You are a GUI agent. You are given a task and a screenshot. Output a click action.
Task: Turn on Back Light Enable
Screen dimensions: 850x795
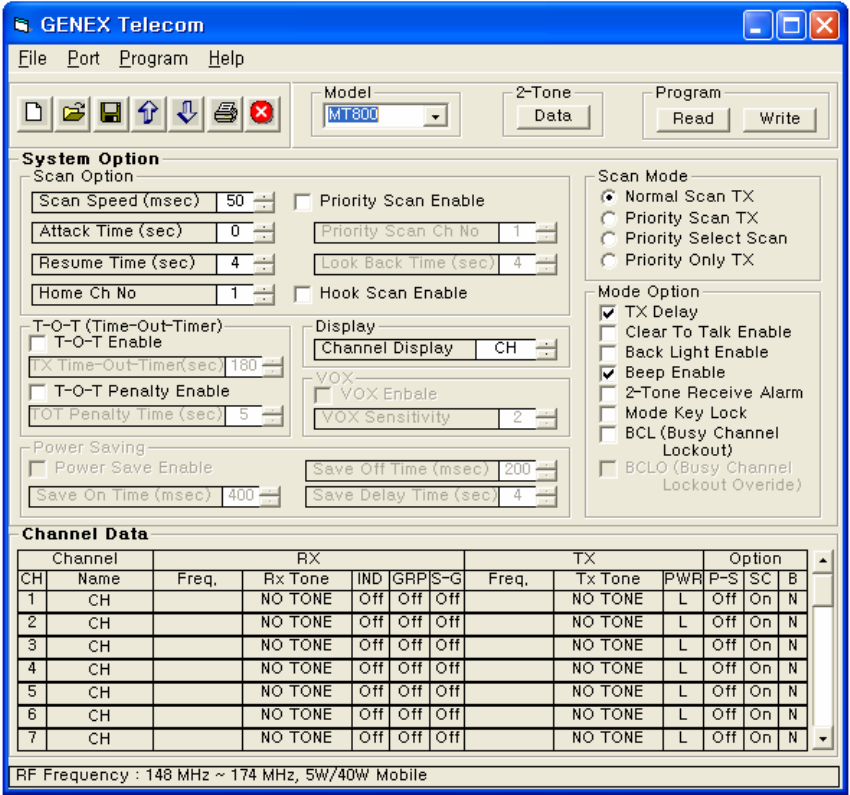tap(608, 353)
